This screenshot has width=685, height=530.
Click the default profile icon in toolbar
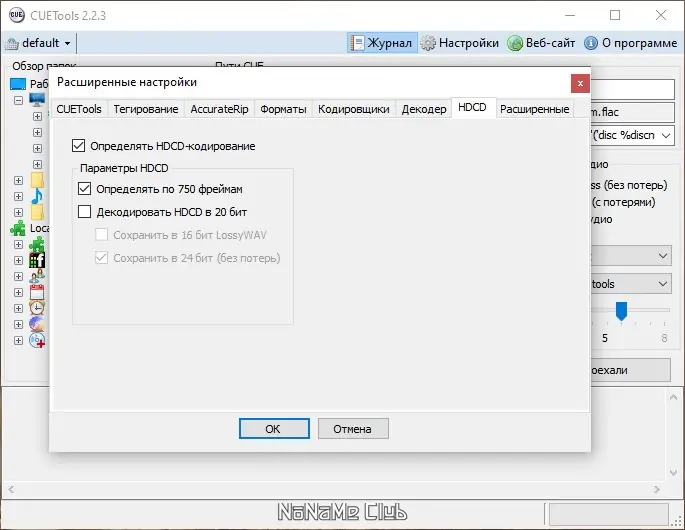(x=12, y=44)
